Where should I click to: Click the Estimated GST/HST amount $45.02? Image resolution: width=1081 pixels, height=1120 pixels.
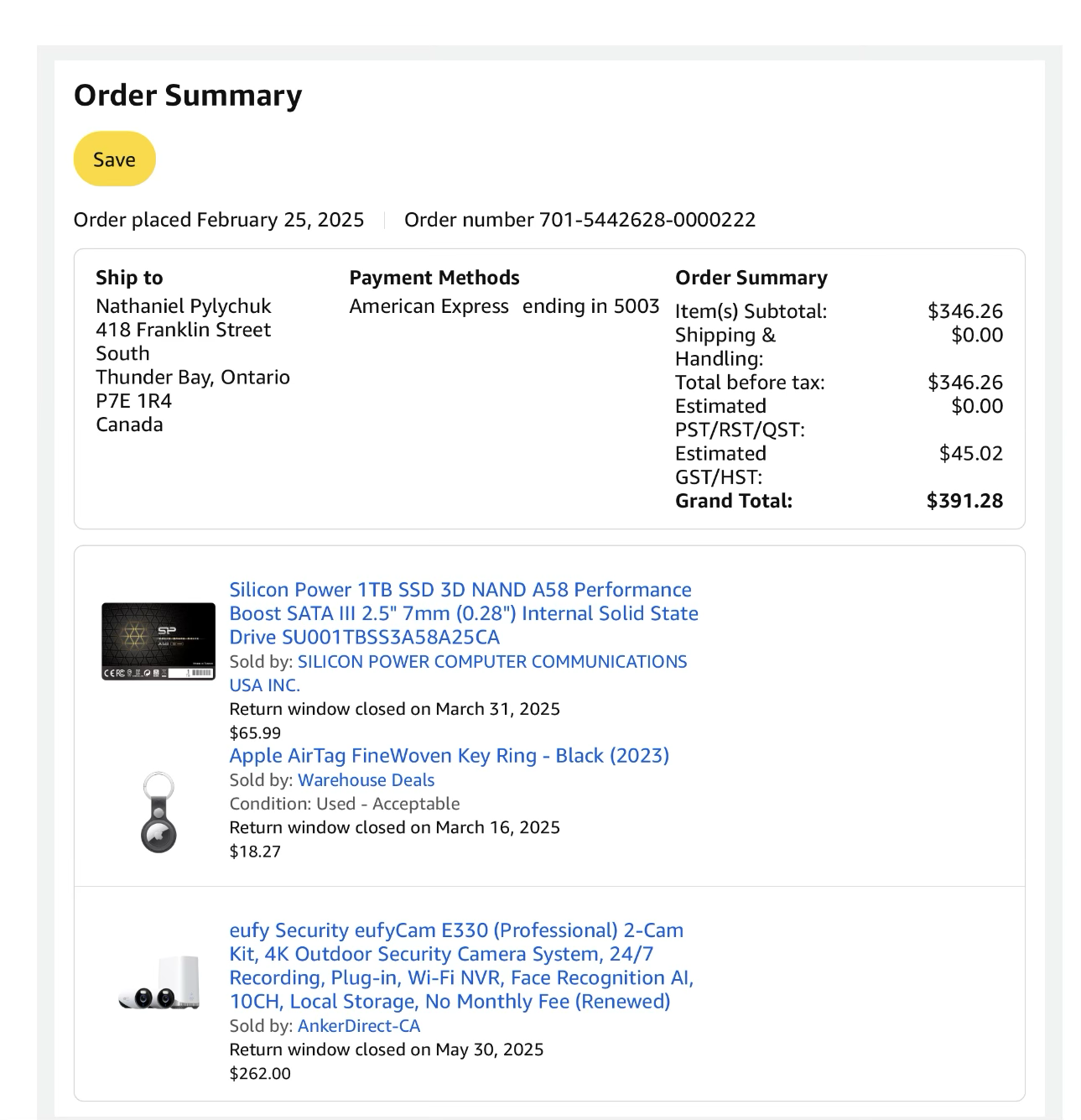click(970, 454)
